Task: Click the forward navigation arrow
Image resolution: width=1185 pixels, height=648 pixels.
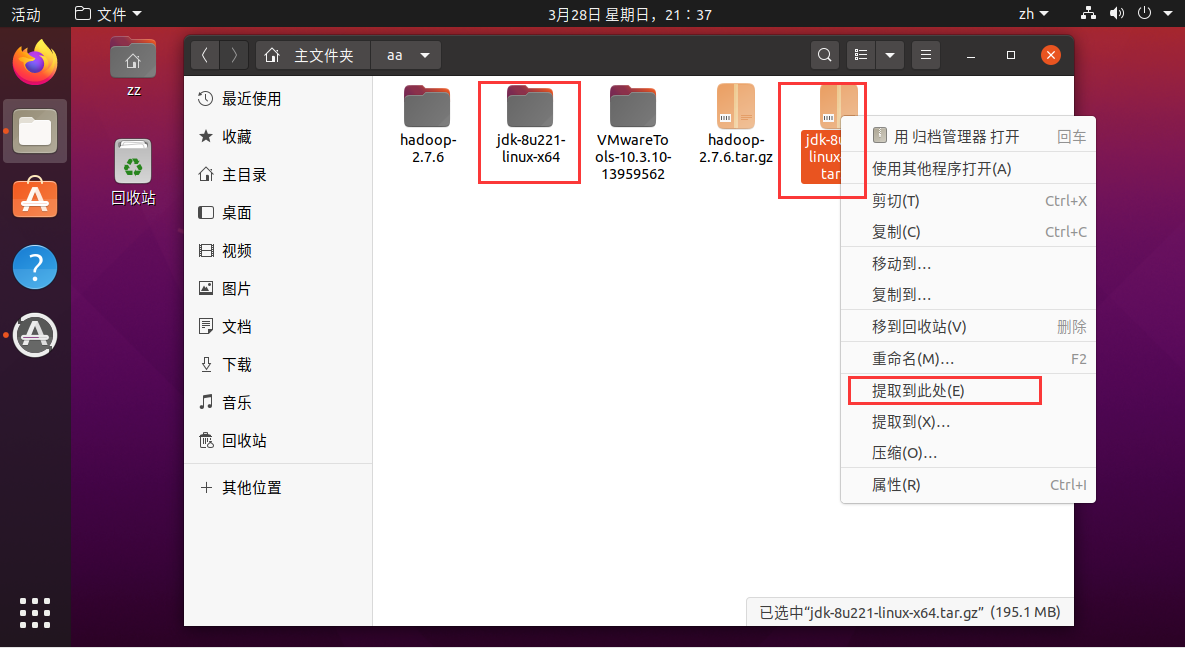Action: pos(233,55)
